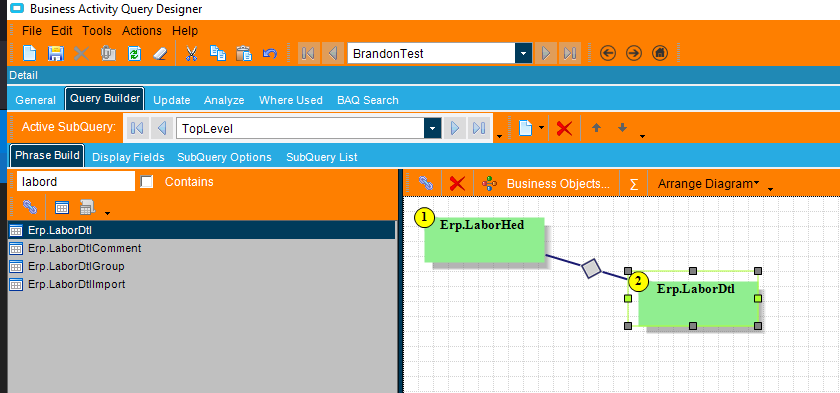
Task: Move subquery up with arrow
Action: coord(596,128)
